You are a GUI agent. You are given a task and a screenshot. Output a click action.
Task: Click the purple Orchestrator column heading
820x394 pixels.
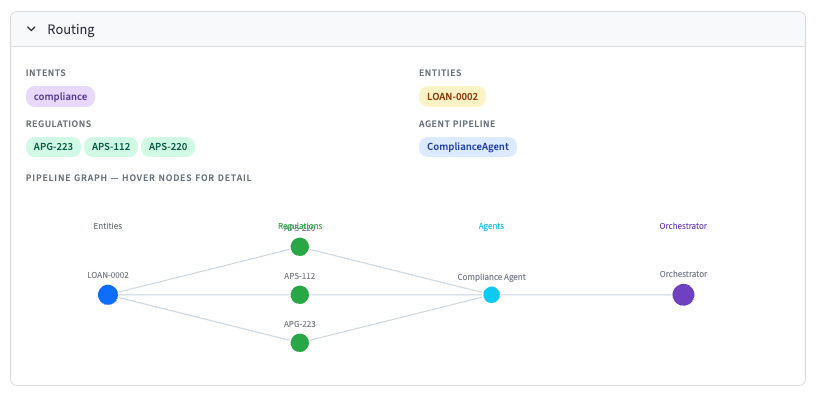pos(683,226)
